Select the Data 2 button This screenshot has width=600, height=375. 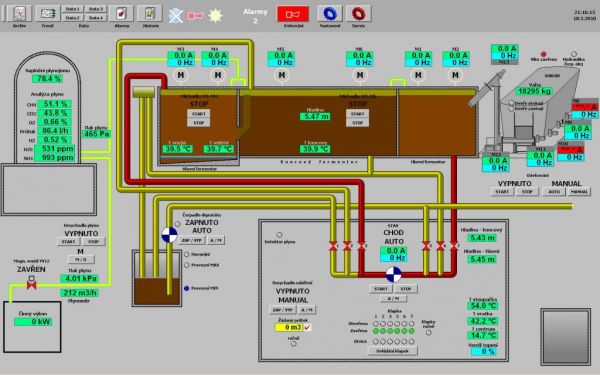(73, 18)
